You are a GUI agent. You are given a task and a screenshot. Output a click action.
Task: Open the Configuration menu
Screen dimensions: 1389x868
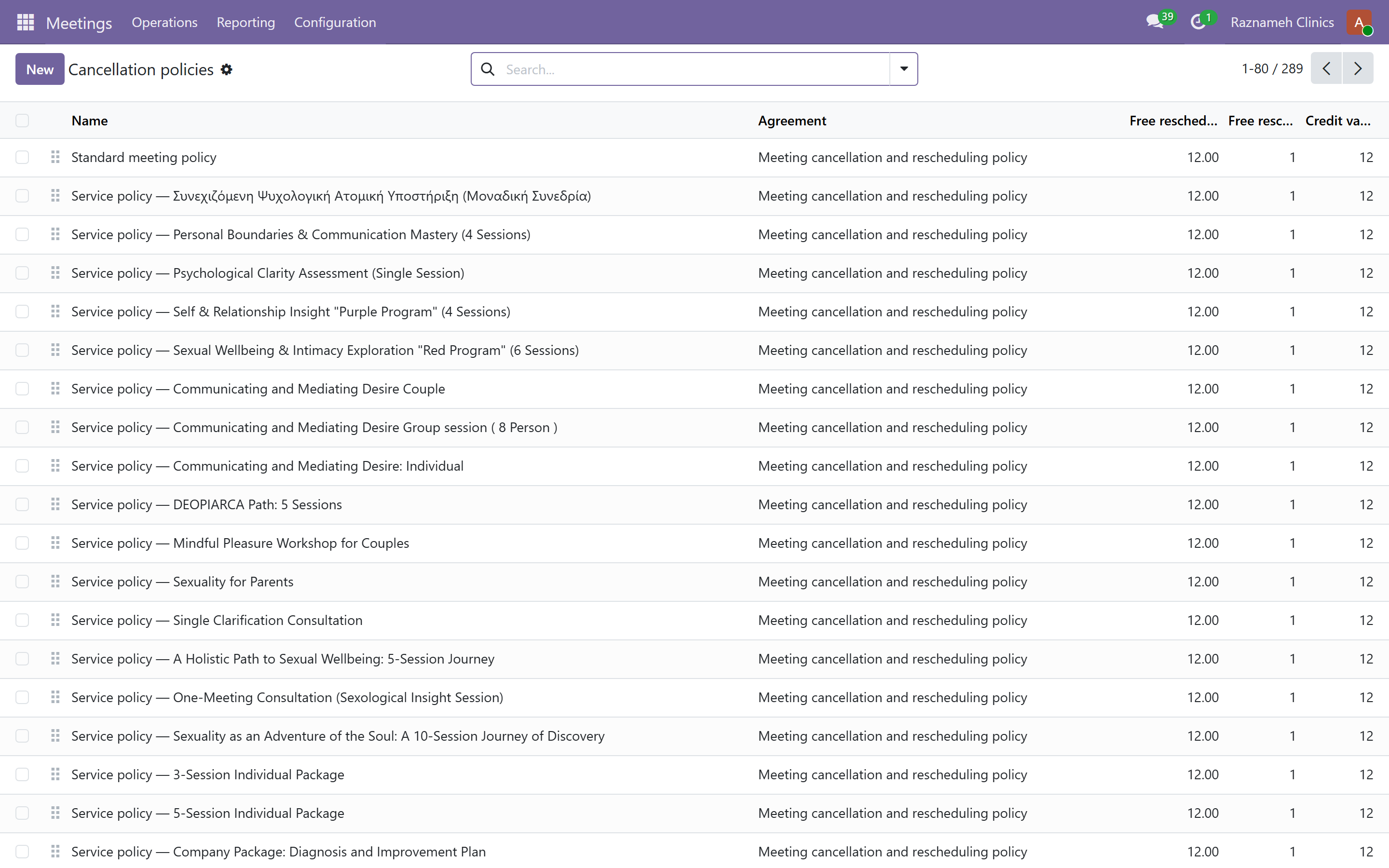pyautogui.click(x=335, y=22)
